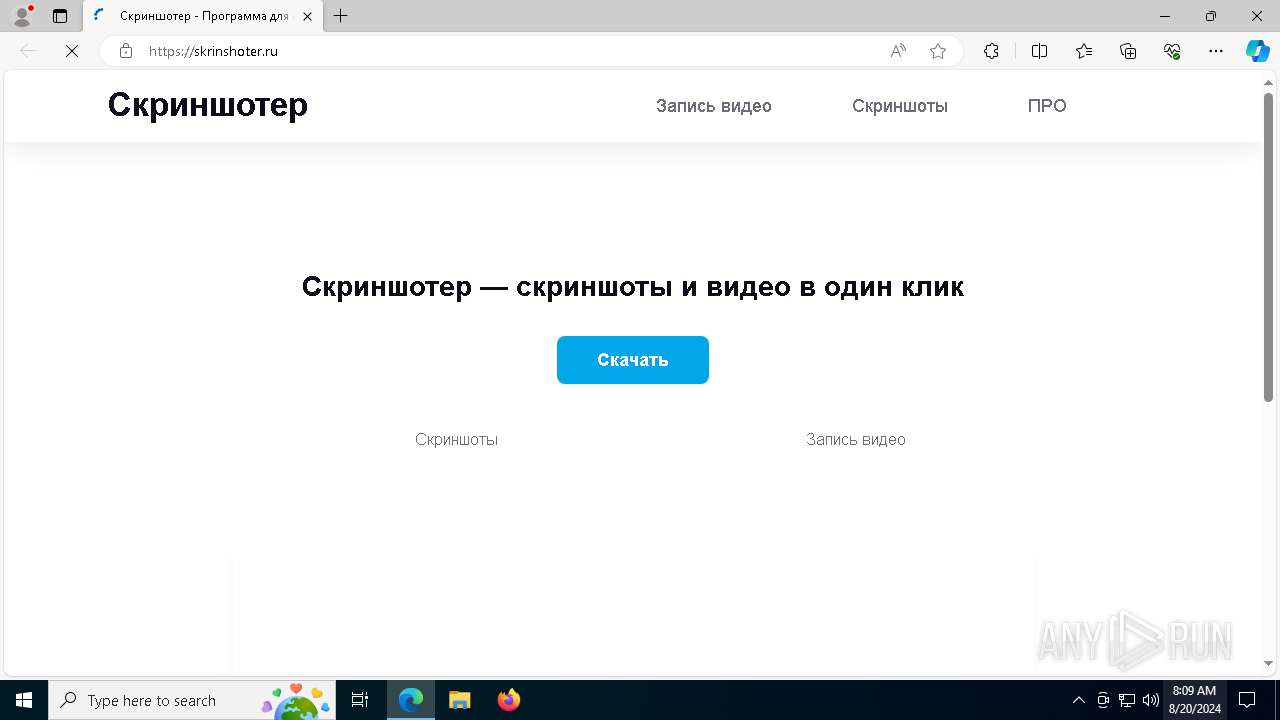Screen dimensions: 1280x720
Task: Show hidden tray icons chevron
Action: pyautogui.click(x=1078, y=700)
